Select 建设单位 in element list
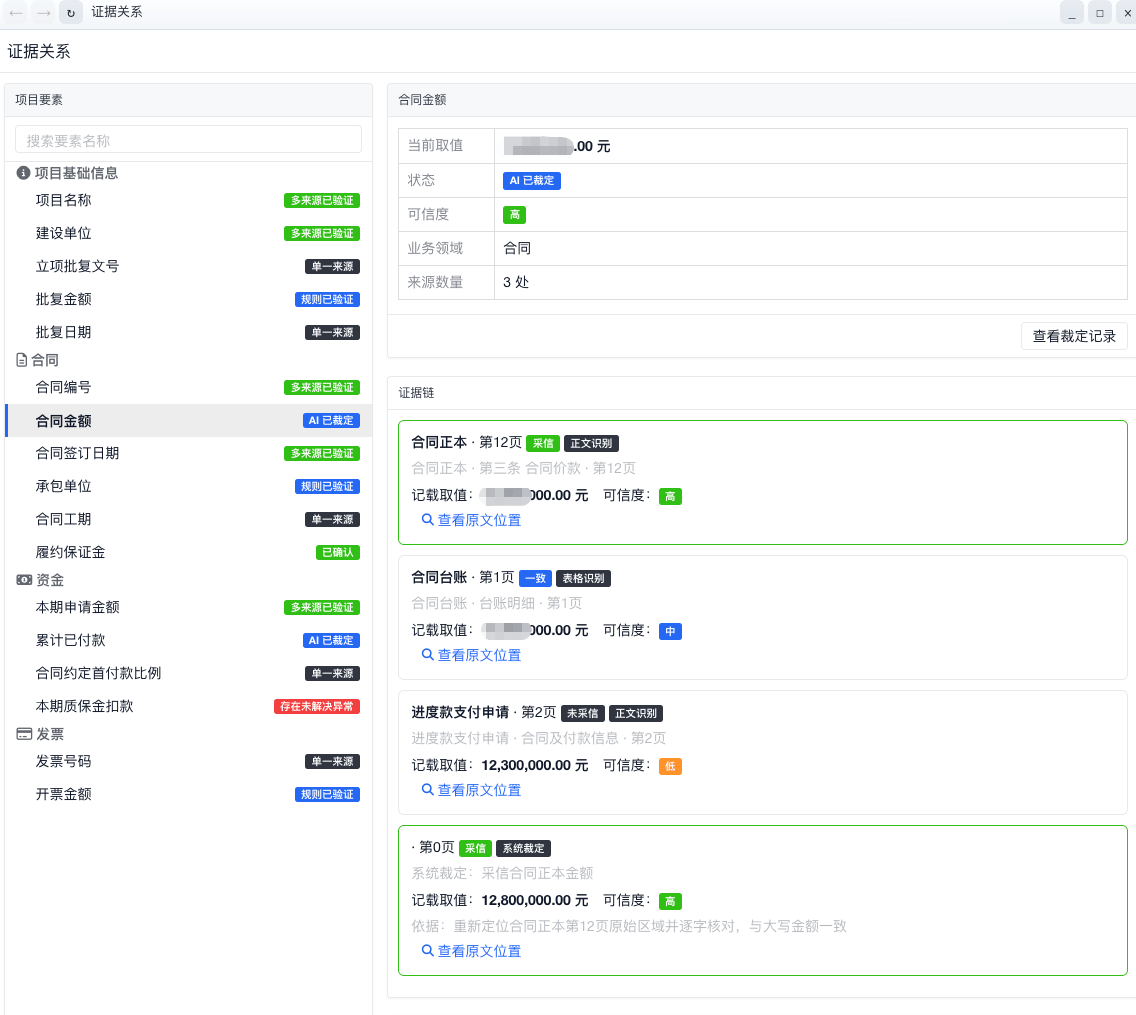 [x=188, y=233]
